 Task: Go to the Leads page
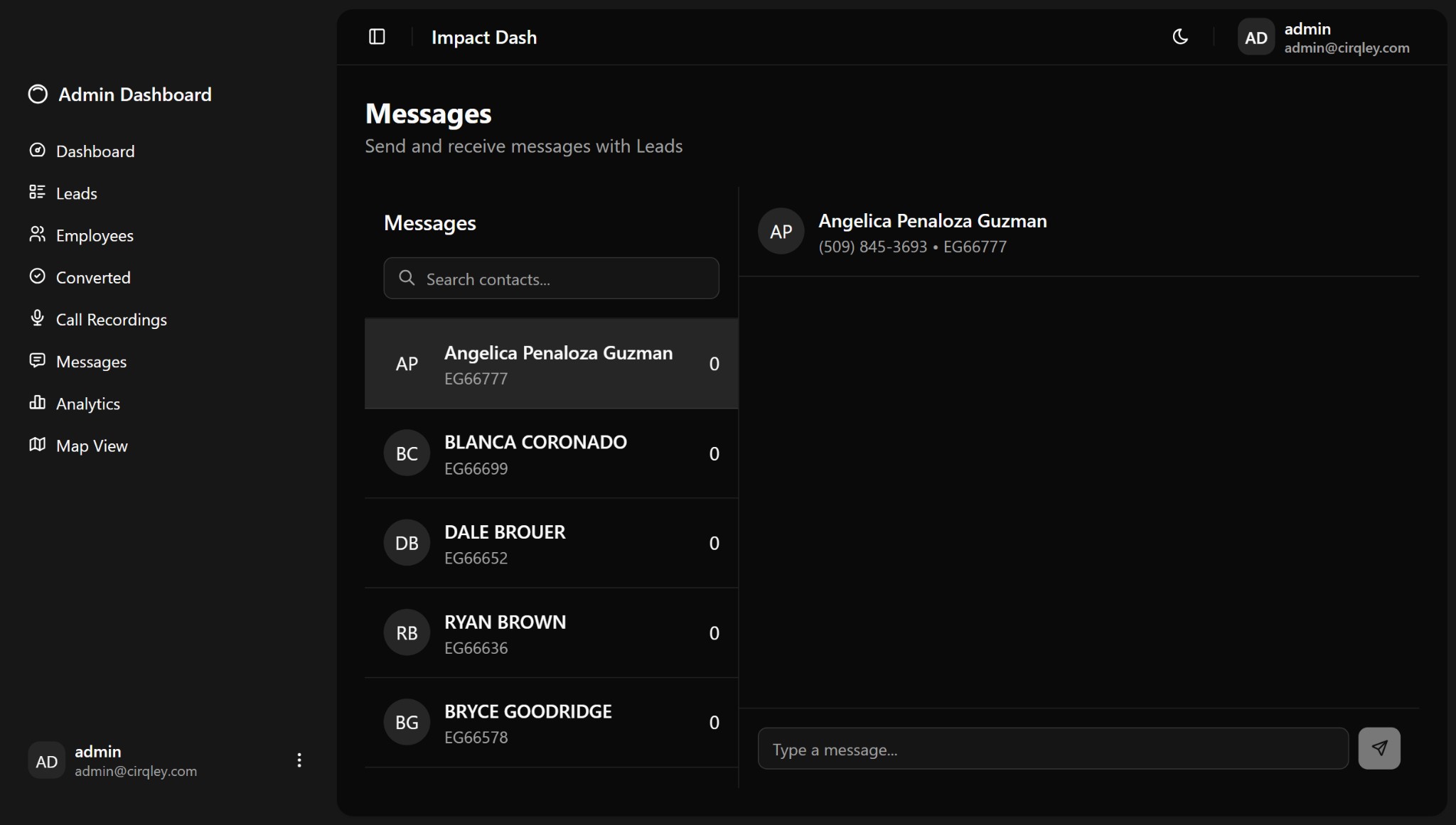pos(76,193)
